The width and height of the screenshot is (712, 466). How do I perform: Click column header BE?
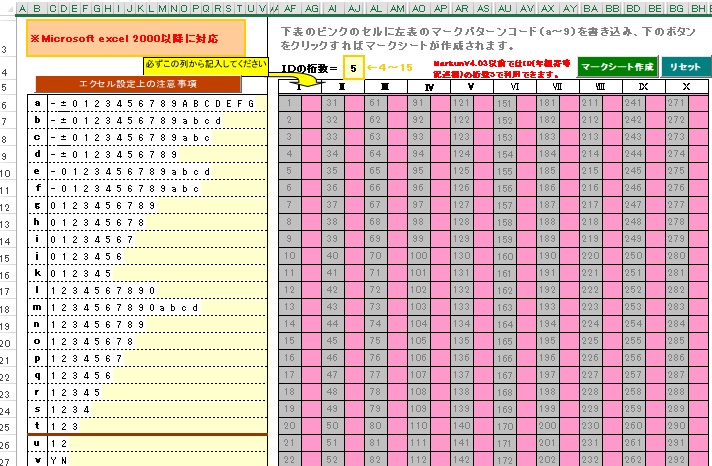pyautogui.click(x=655, y=8)
